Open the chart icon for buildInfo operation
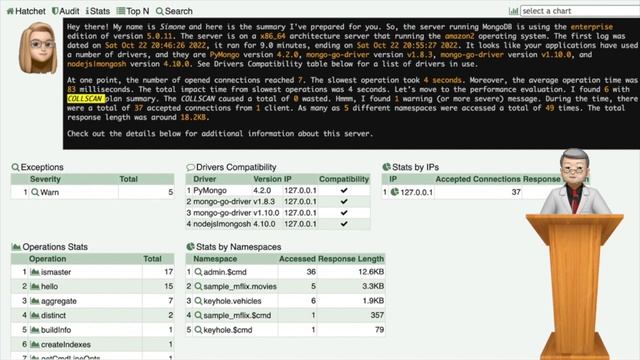Viewport: 640px width, 360px height. tap(35, 330)
